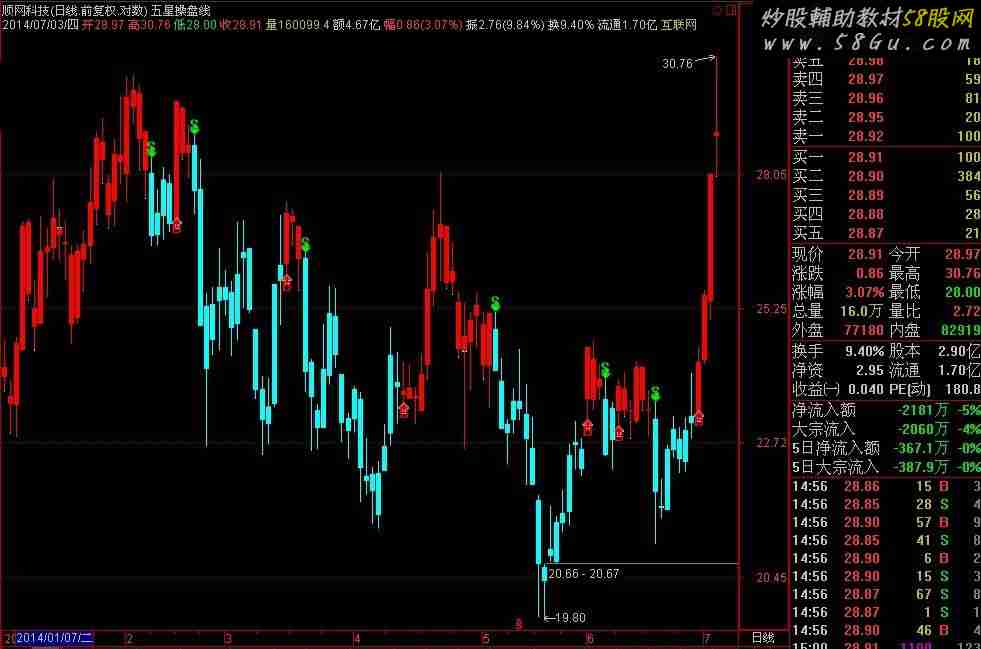Select the 买四 28.88 order book row
This screenshot has width=981, height=649.
[x=885, y=214]
